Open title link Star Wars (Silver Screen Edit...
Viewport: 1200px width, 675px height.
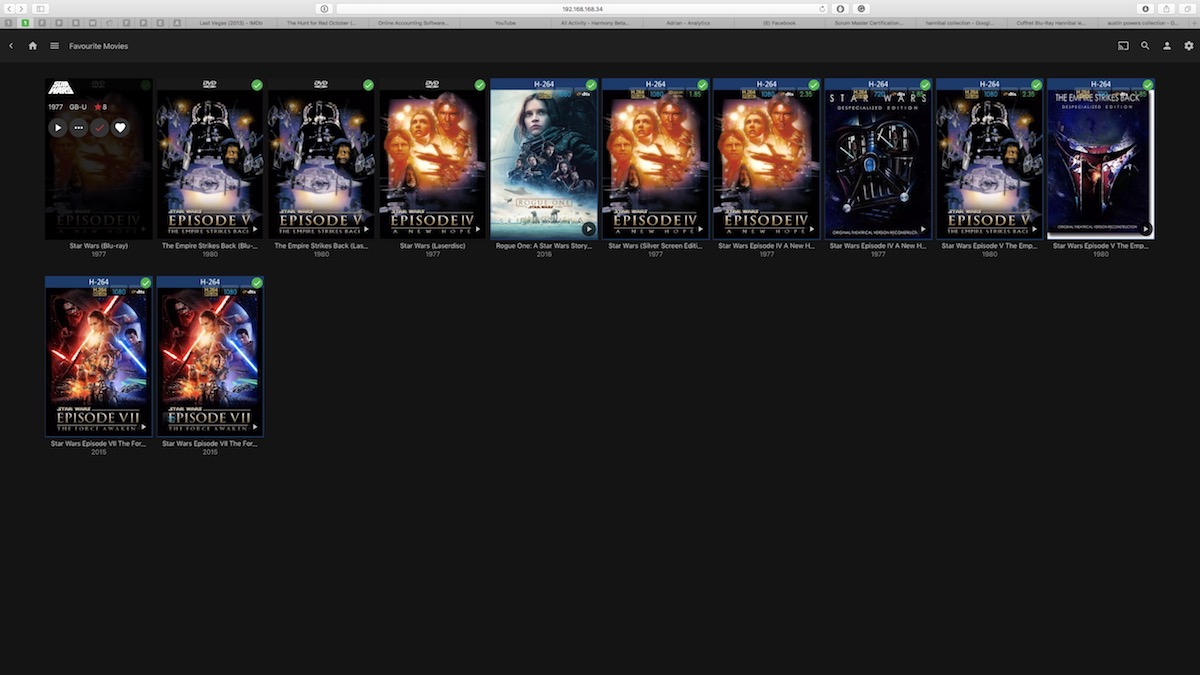(655, 245)
